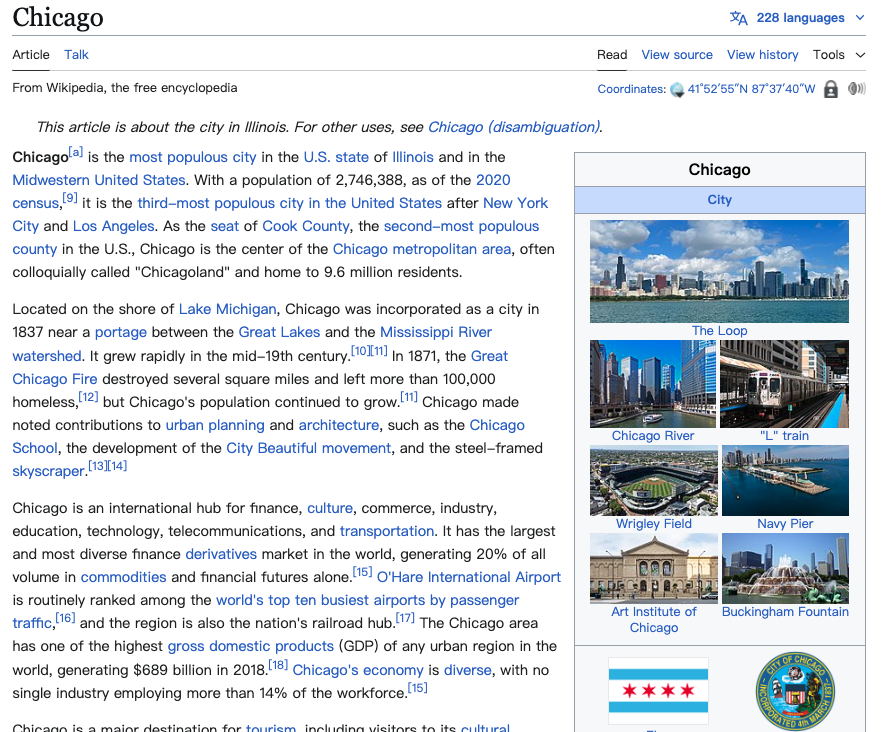
Task: Click the page protection padlock icon
Action: point(830,89)
